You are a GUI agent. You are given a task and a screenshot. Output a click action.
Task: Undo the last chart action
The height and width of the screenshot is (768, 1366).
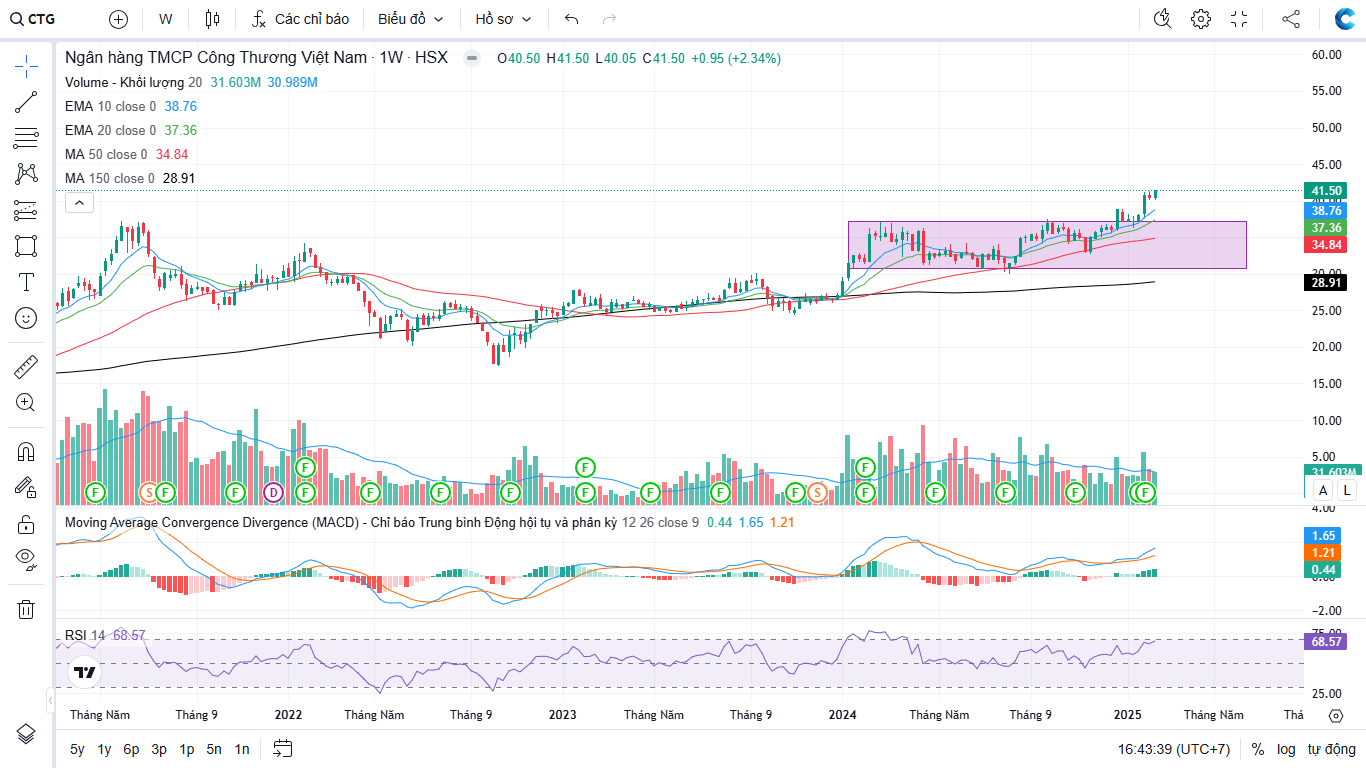[x=571, y=19]
